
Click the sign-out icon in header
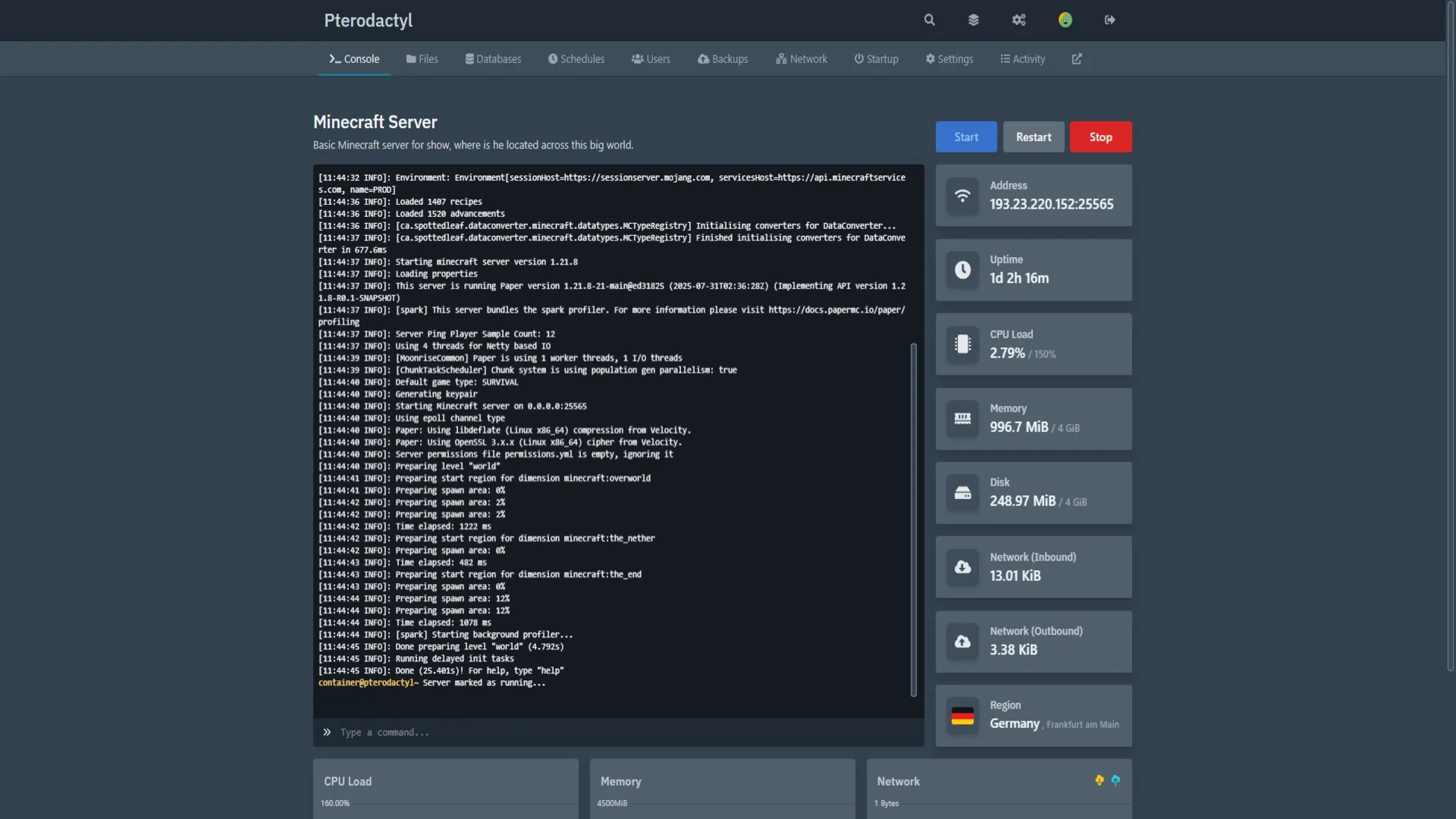pos(1109,20)
